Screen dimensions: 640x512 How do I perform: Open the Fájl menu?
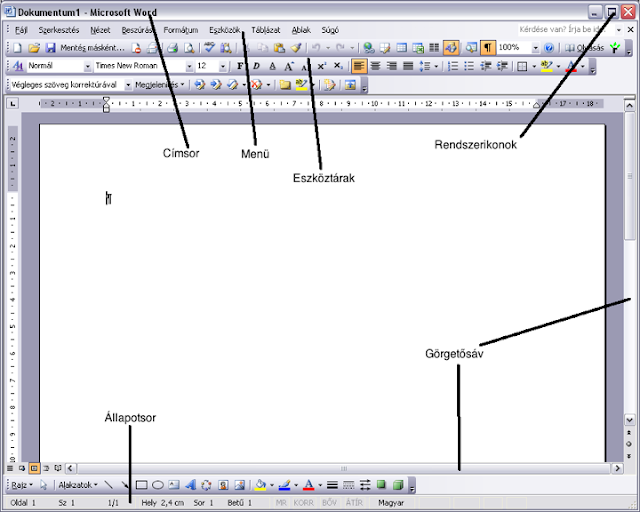[x=21, y=30]
